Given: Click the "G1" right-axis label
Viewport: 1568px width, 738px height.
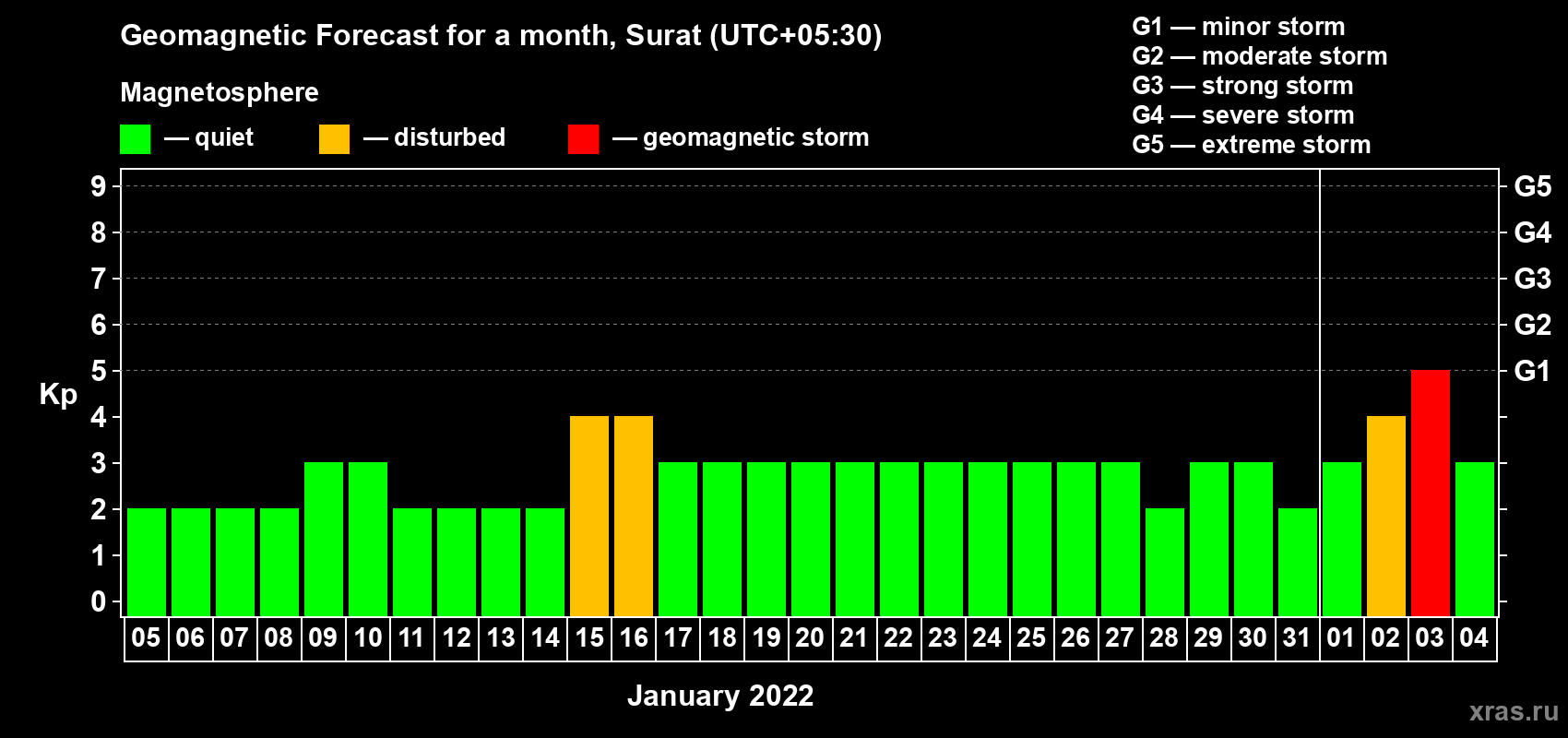Looking at the screenshot, I should click(x=1533, y=371).
